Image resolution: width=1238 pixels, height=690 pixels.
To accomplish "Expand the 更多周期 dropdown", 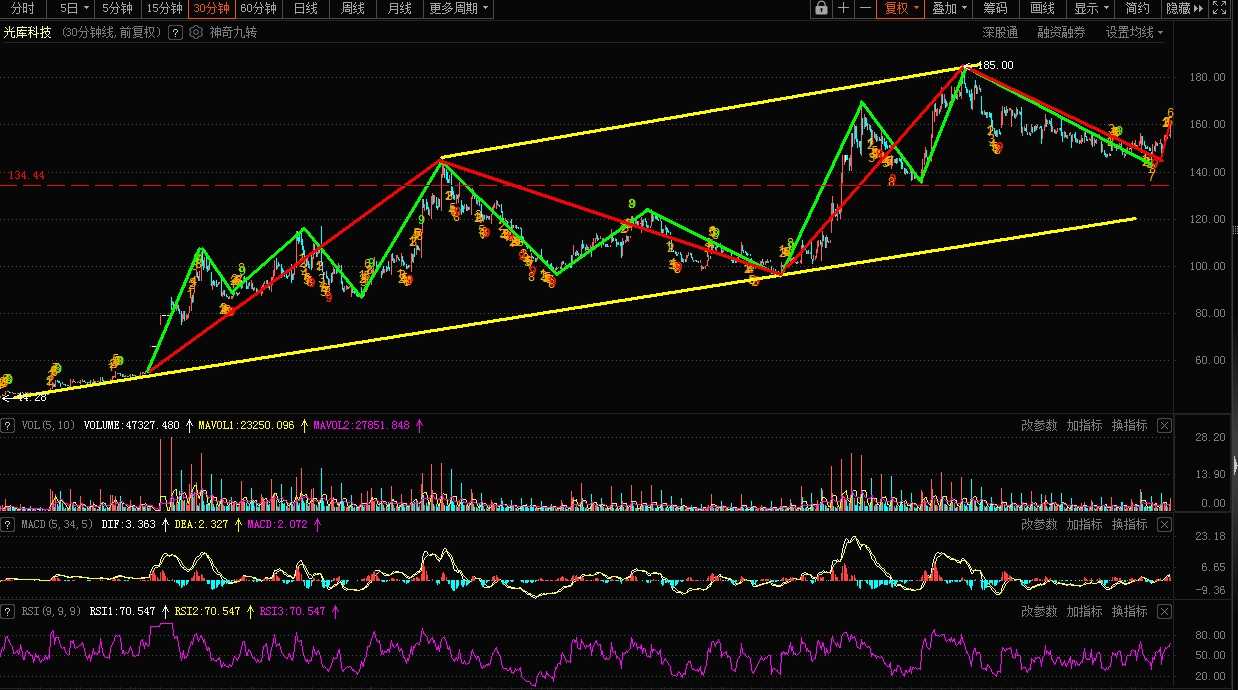I will coord(459,8).
